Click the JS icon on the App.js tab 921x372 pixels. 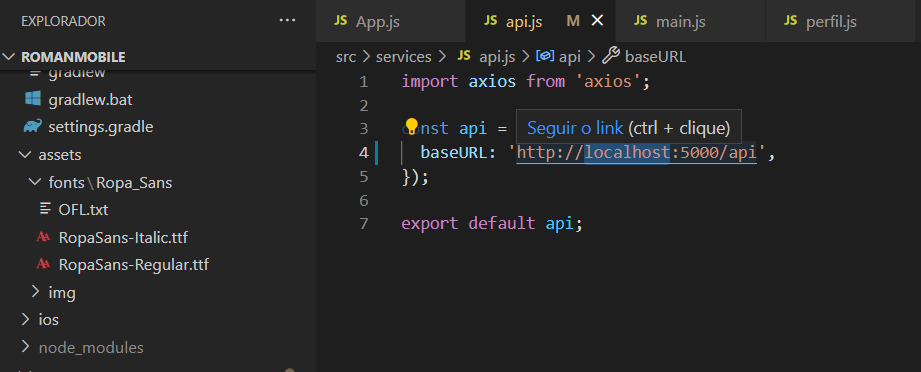pyautogui.click(x=341, y=21)
